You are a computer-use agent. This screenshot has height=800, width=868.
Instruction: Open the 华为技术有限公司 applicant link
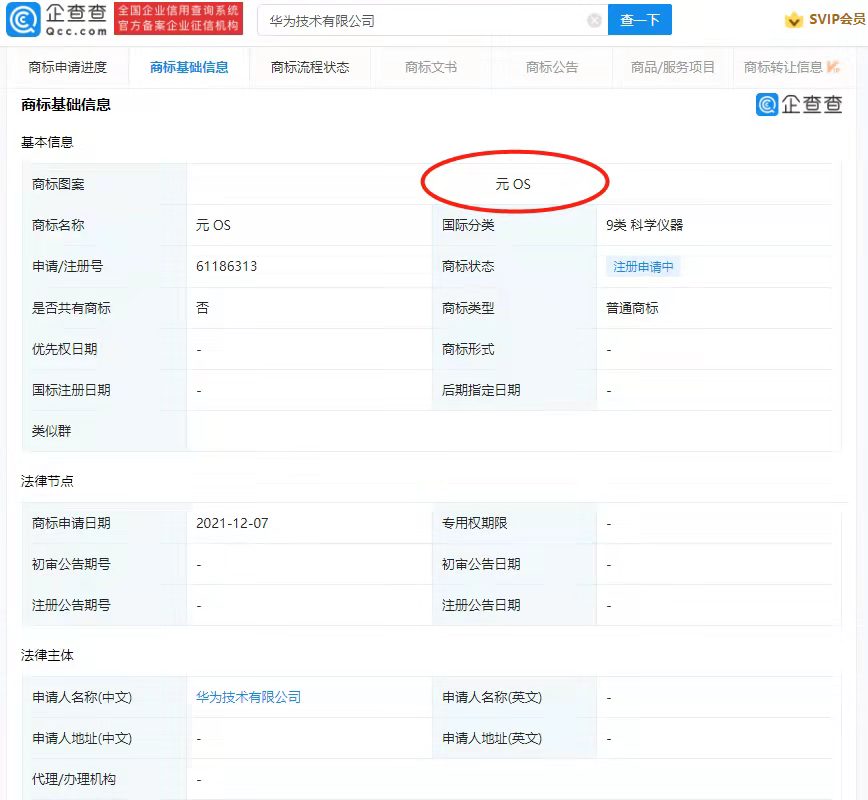tap(248, 697)
